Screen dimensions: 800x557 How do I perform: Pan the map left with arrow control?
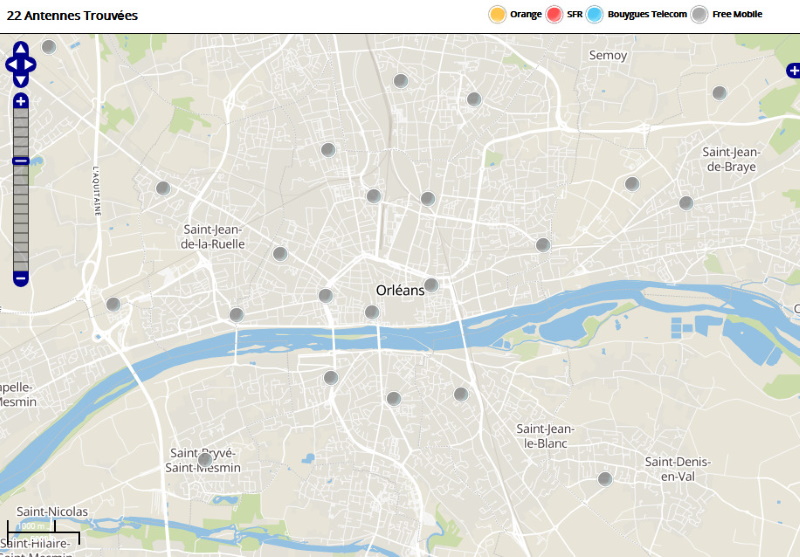coord(11,65)
